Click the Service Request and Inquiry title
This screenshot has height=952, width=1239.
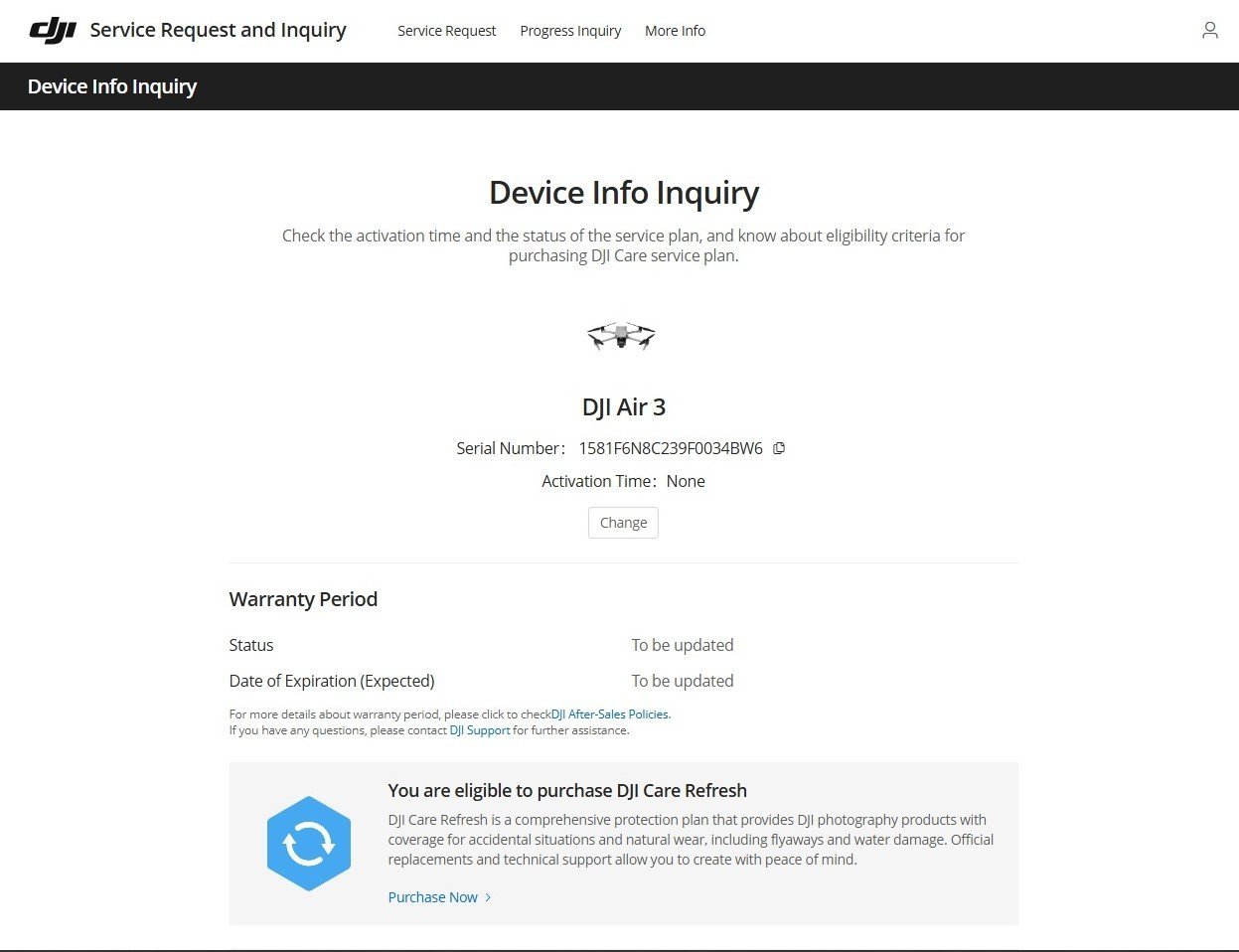click(x=218, y=30)
